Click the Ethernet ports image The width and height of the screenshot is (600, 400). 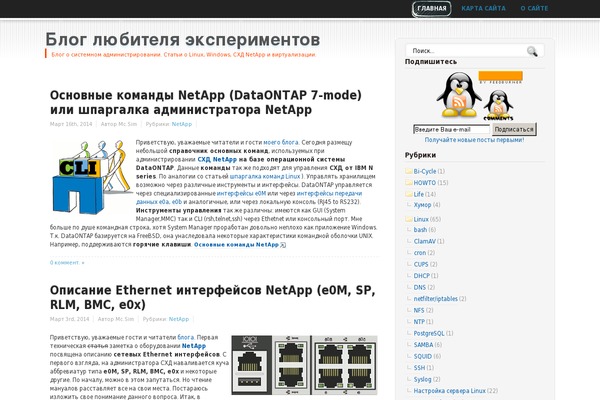coord(305,365)
